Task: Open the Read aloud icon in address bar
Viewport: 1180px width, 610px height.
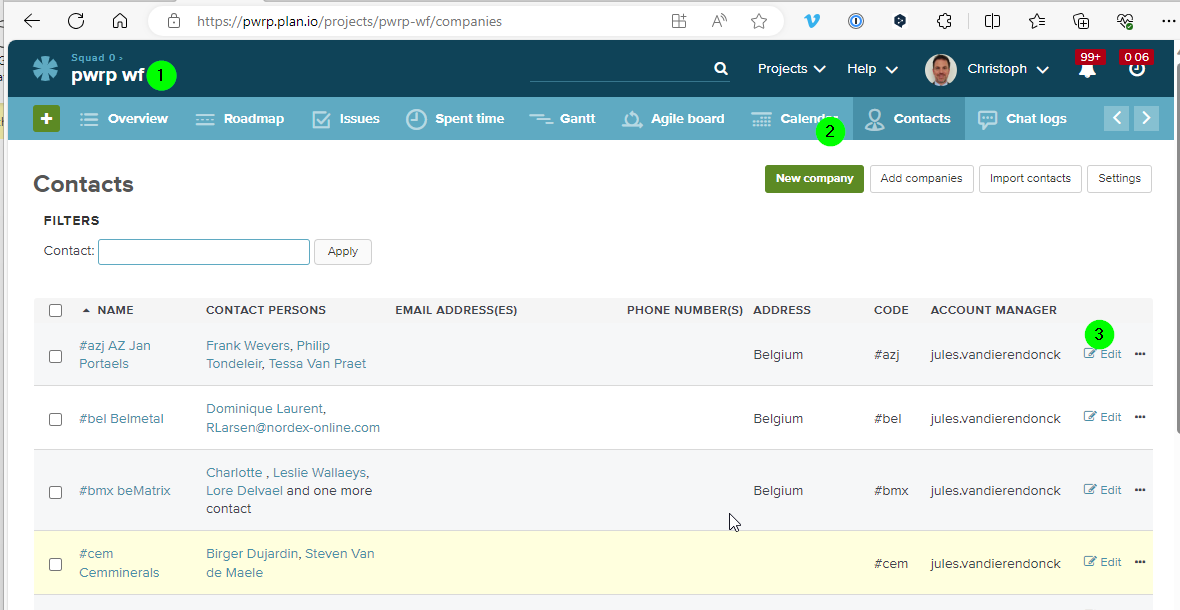Action: (x=719, y=21)
